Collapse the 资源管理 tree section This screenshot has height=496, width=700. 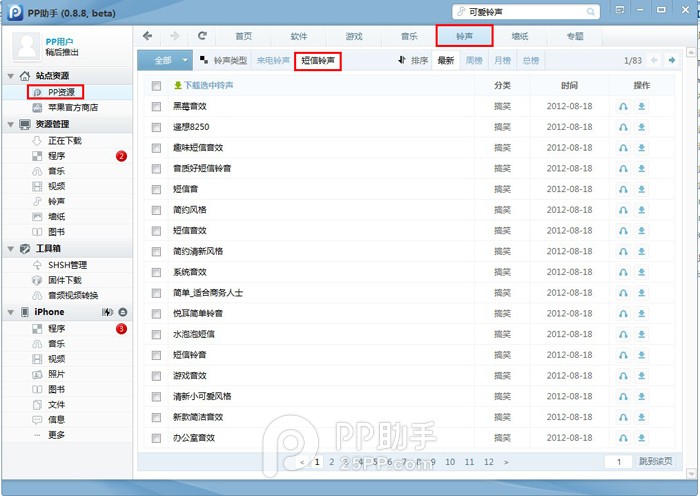pyautogui.click(x=11, y=125)
